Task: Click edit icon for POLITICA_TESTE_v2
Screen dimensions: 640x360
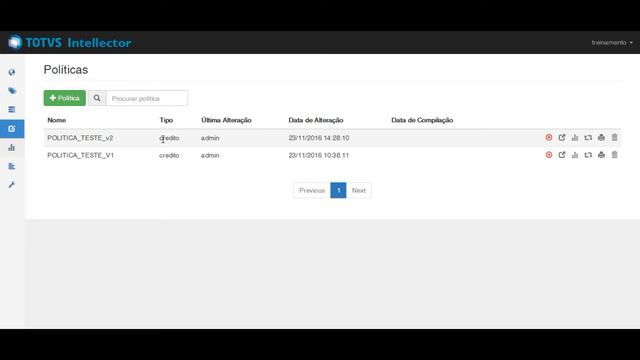Action: point(562,138)
